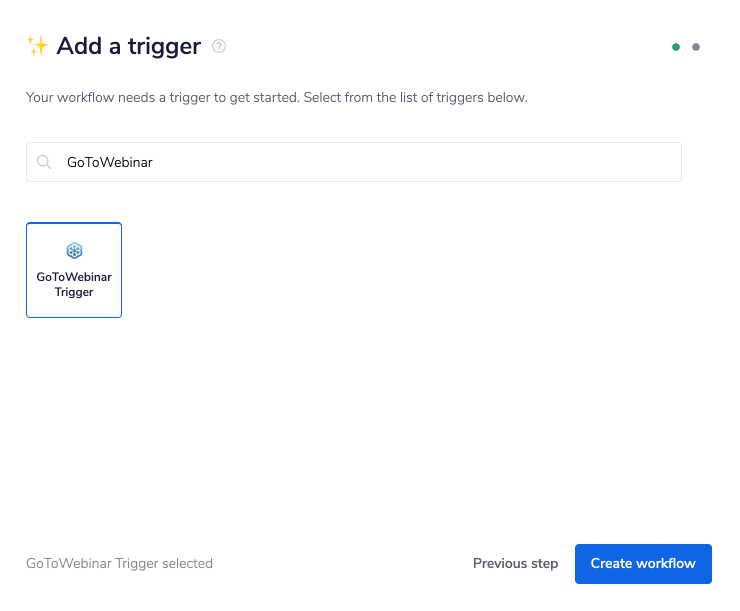This screenshot has height=611, width=740.
Task: Click the GoToWebinar logo icon
Action: pos(74,251)
